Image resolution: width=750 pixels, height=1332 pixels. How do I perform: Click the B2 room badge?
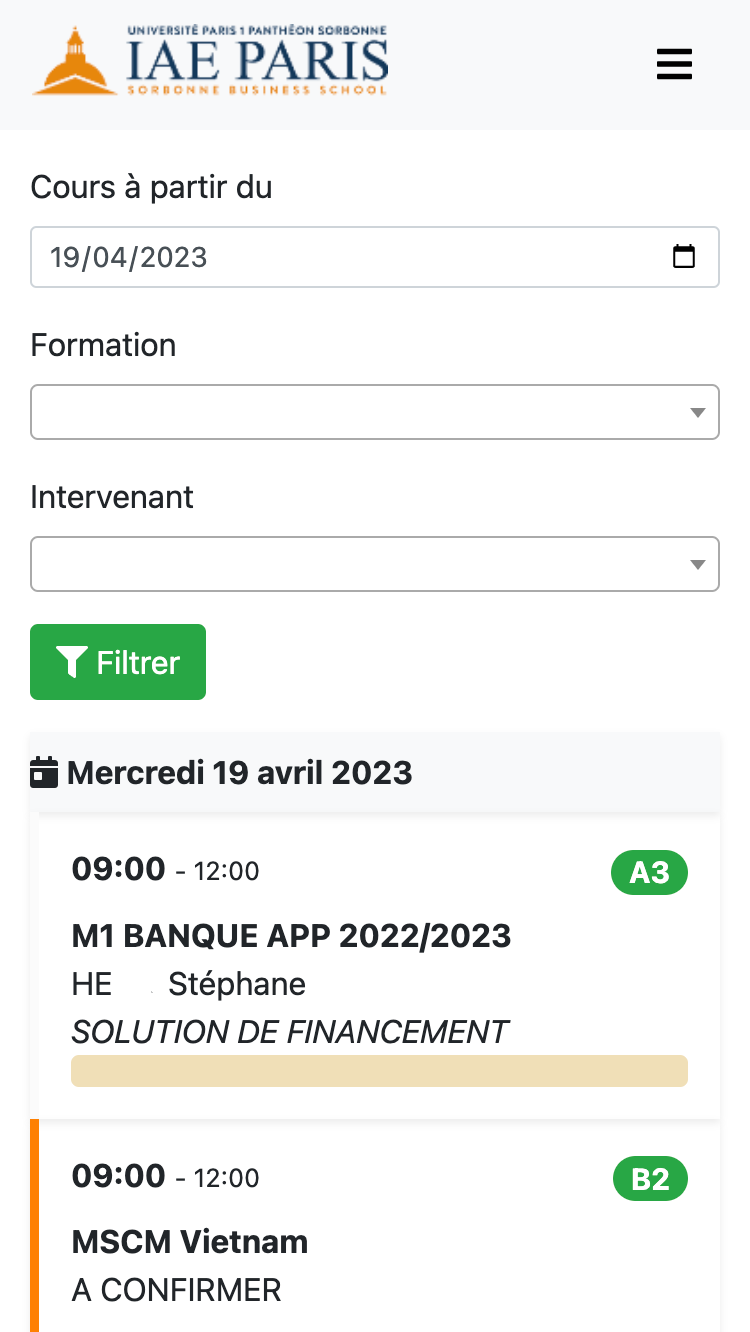pyautogui.click(x=650, y=1180)
